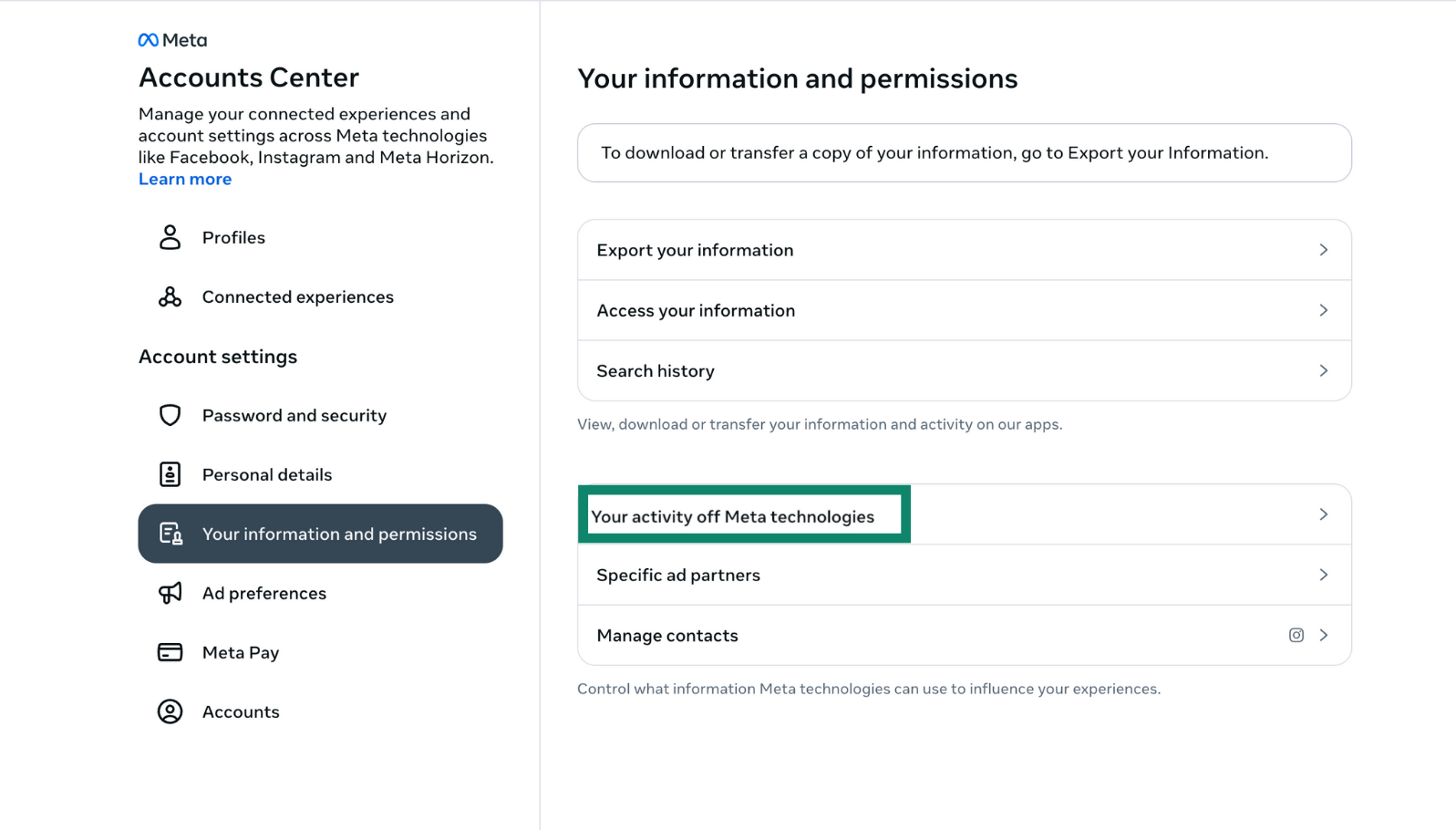The image size is (1456, 830).
Task: Select the Personal details ID card icon
Action: pyautogui.click(x=170, y=474)
